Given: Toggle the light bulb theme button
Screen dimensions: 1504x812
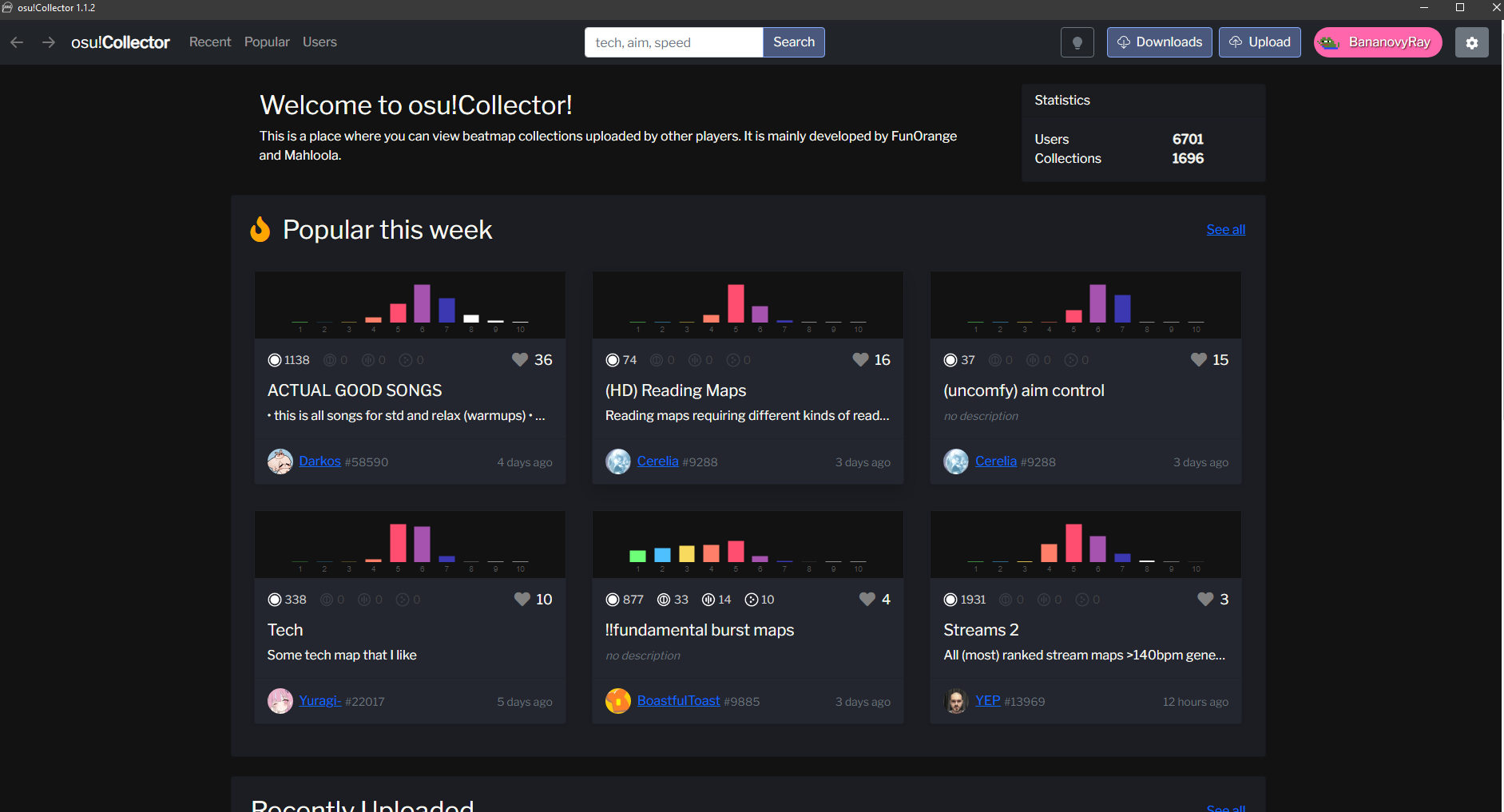Looking at the screenshot, I should click(1077, 42).
